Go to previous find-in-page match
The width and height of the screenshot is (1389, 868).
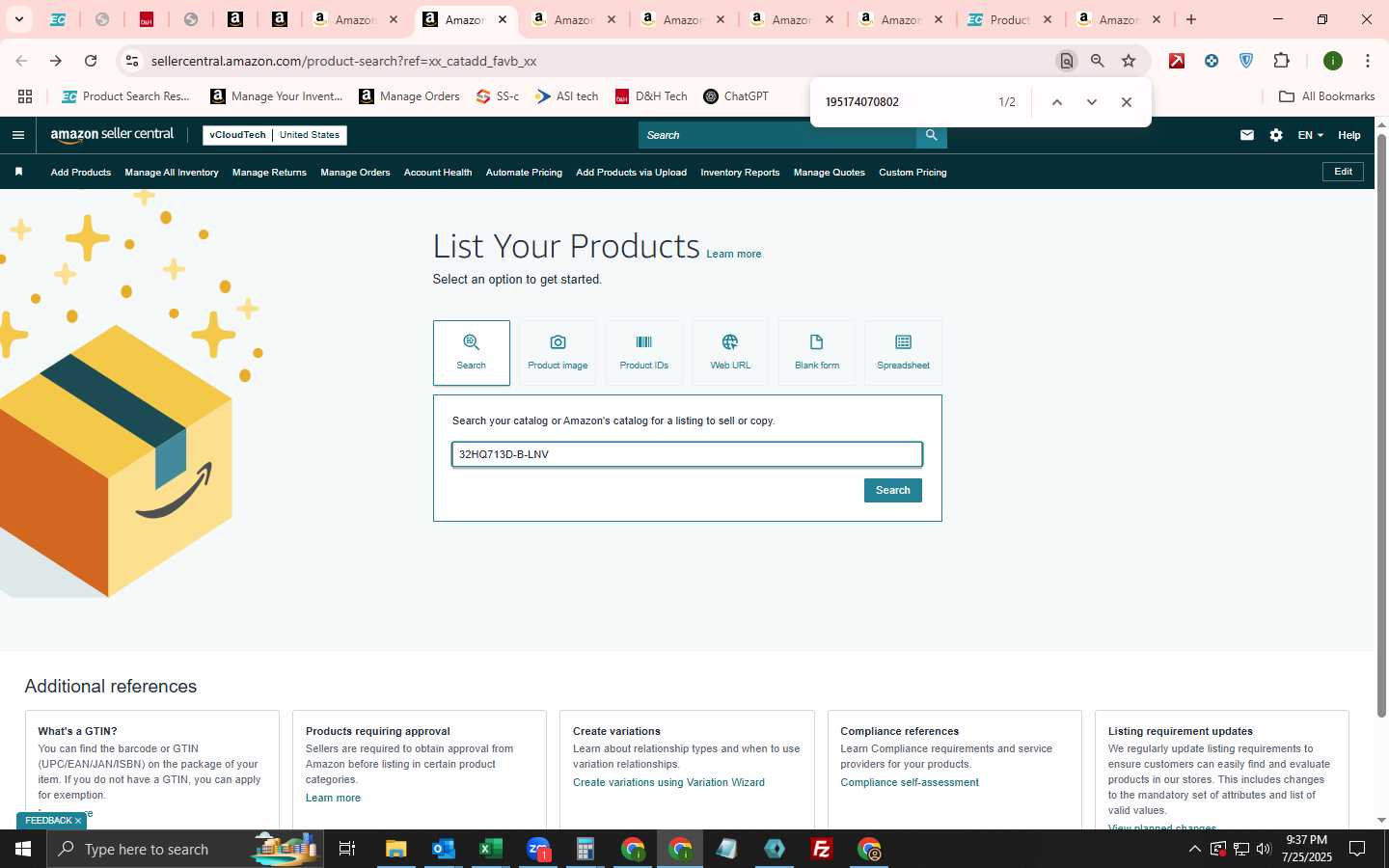pyautogui.click(x=1057, y=102)
